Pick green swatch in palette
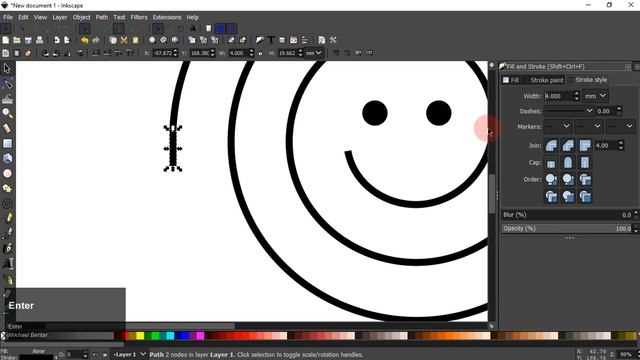The width and height of the screenshot is (640, 360). pyautogui.click(x=155, y=336)
